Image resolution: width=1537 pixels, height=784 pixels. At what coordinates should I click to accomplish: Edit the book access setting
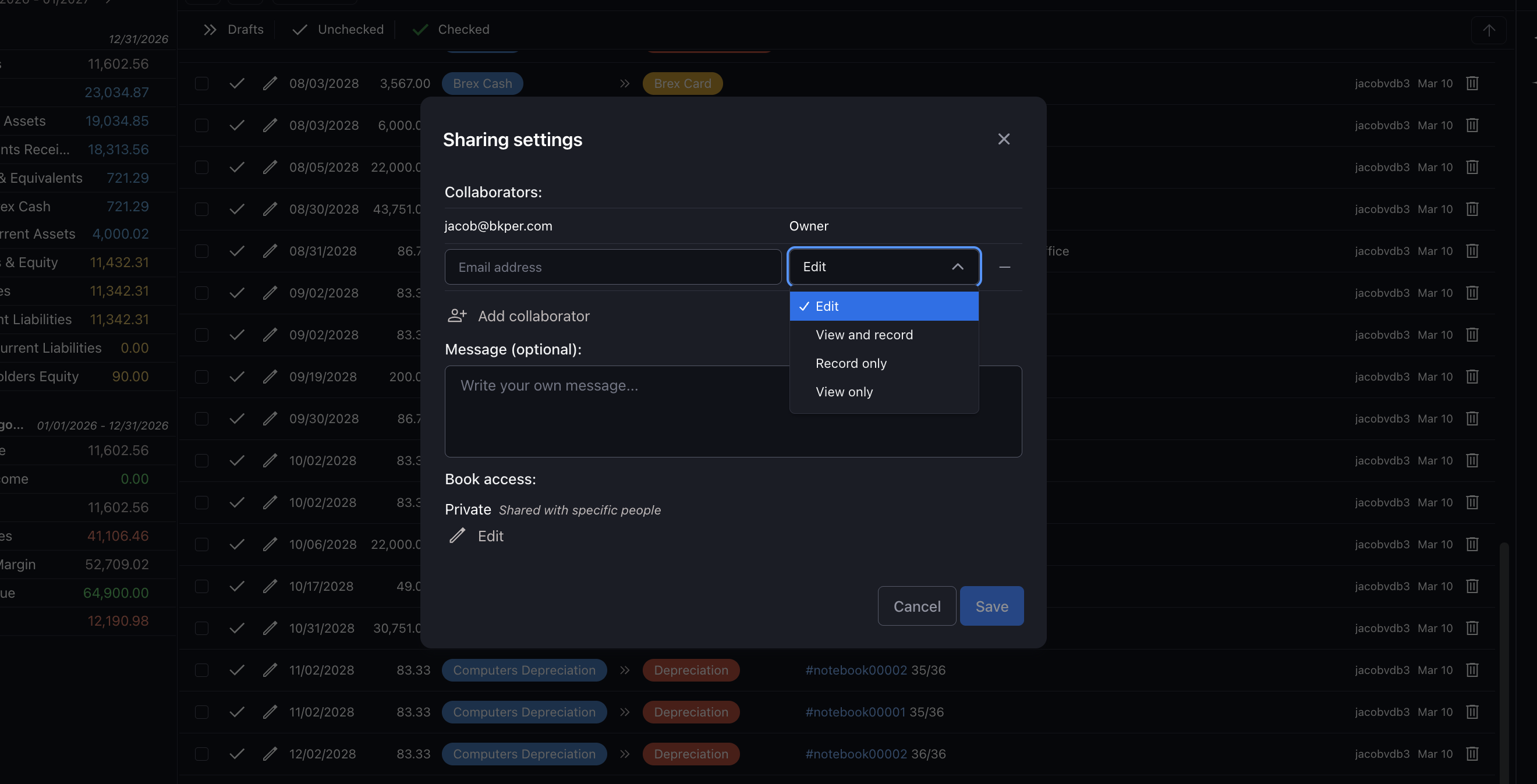coord(476,536)
